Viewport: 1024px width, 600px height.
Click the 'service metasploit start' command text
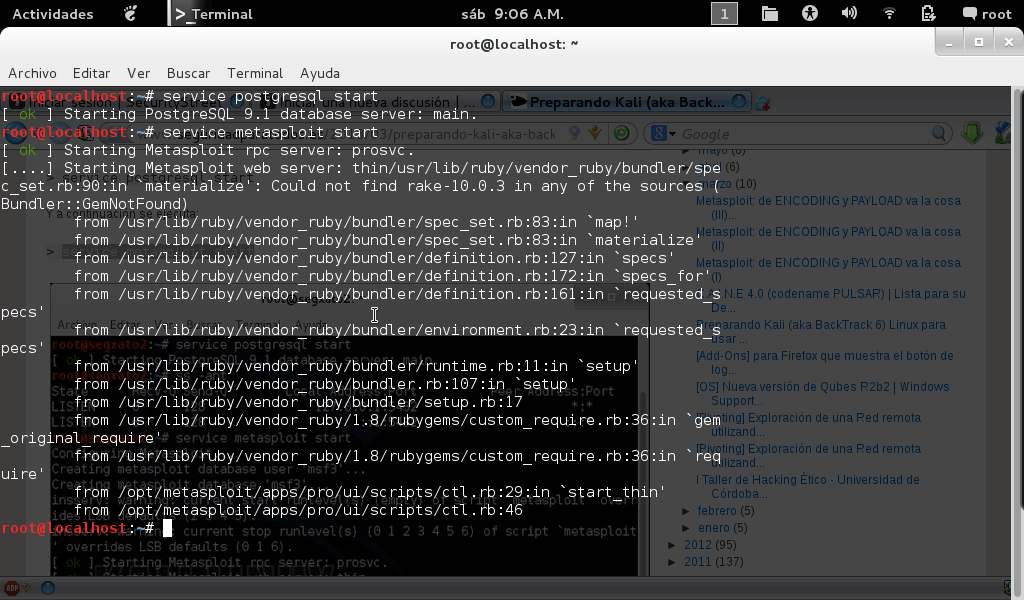[x=270, y=132]
